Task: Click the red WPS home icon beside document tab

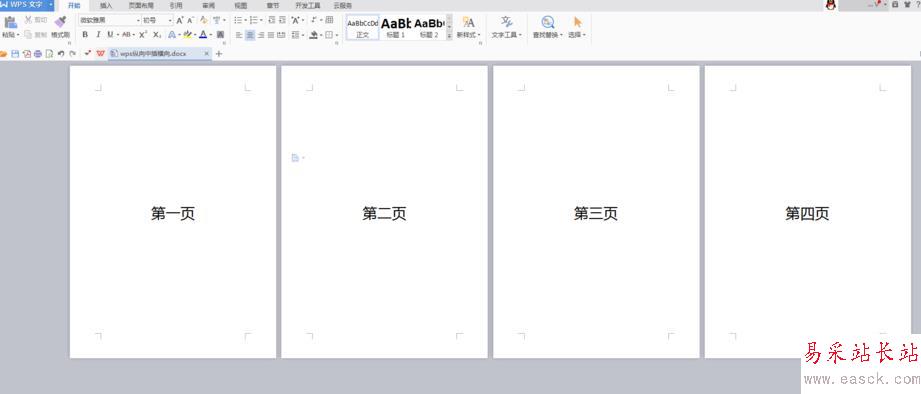Action: [100, 53]
